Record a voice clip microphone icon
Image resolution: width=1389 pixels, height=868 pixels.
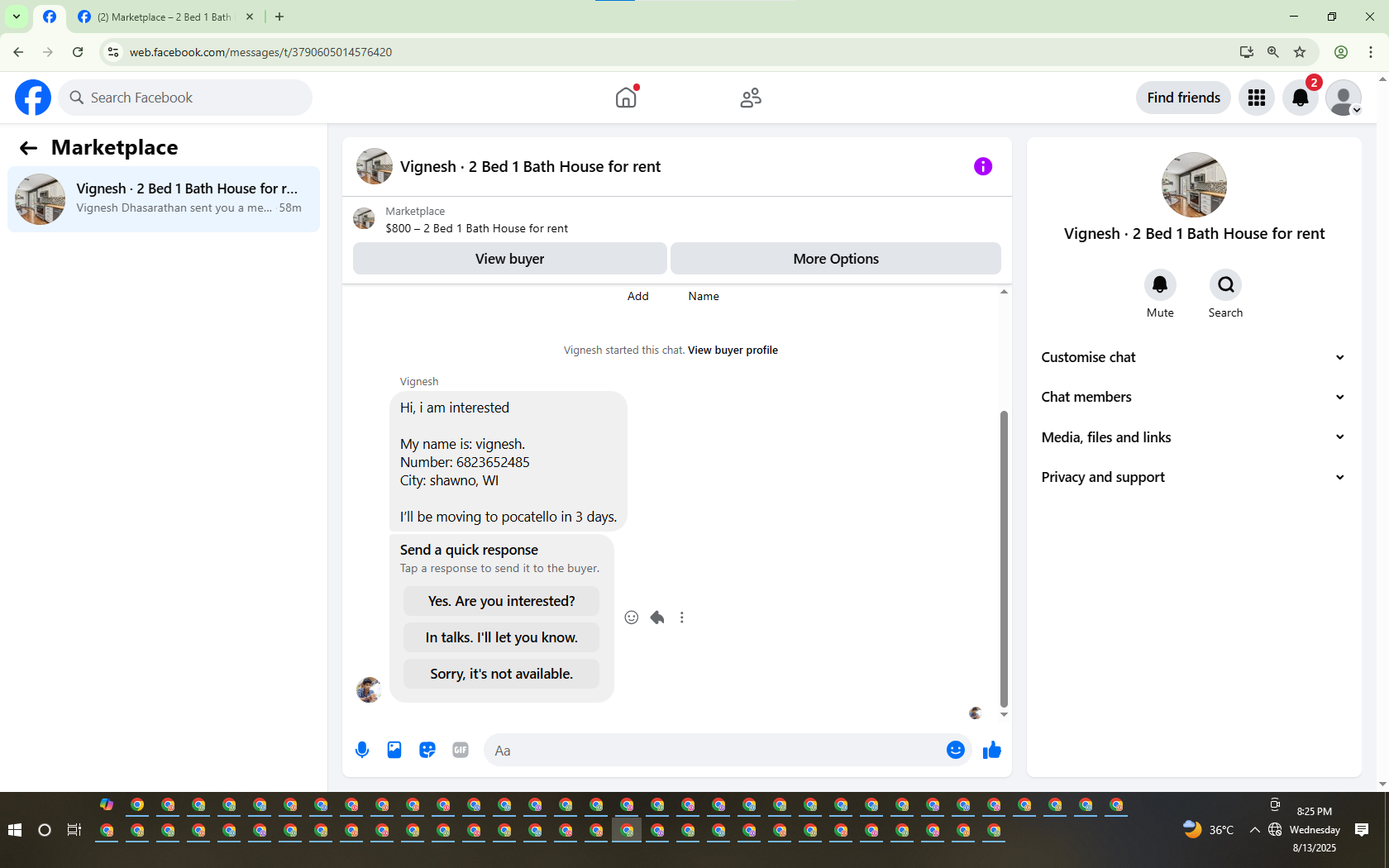pos(362,750)
